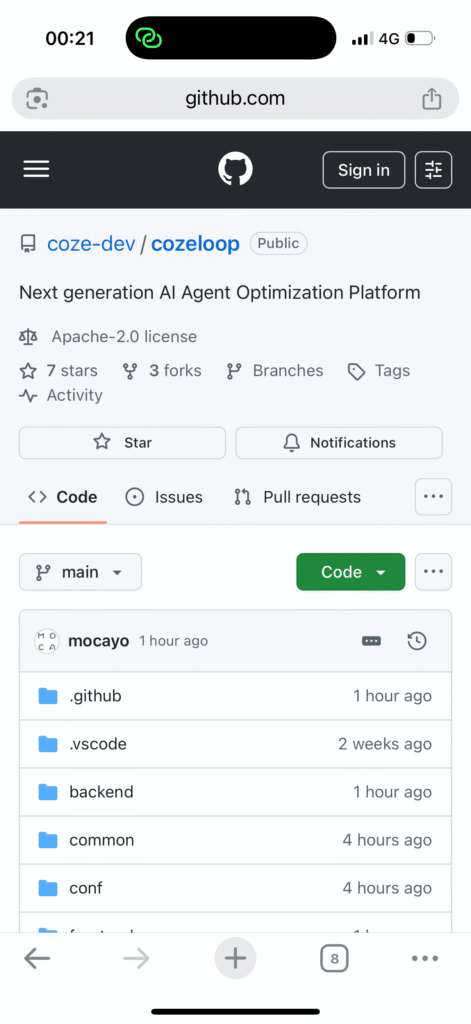Tap the camera scan icon in address bar

37,99
